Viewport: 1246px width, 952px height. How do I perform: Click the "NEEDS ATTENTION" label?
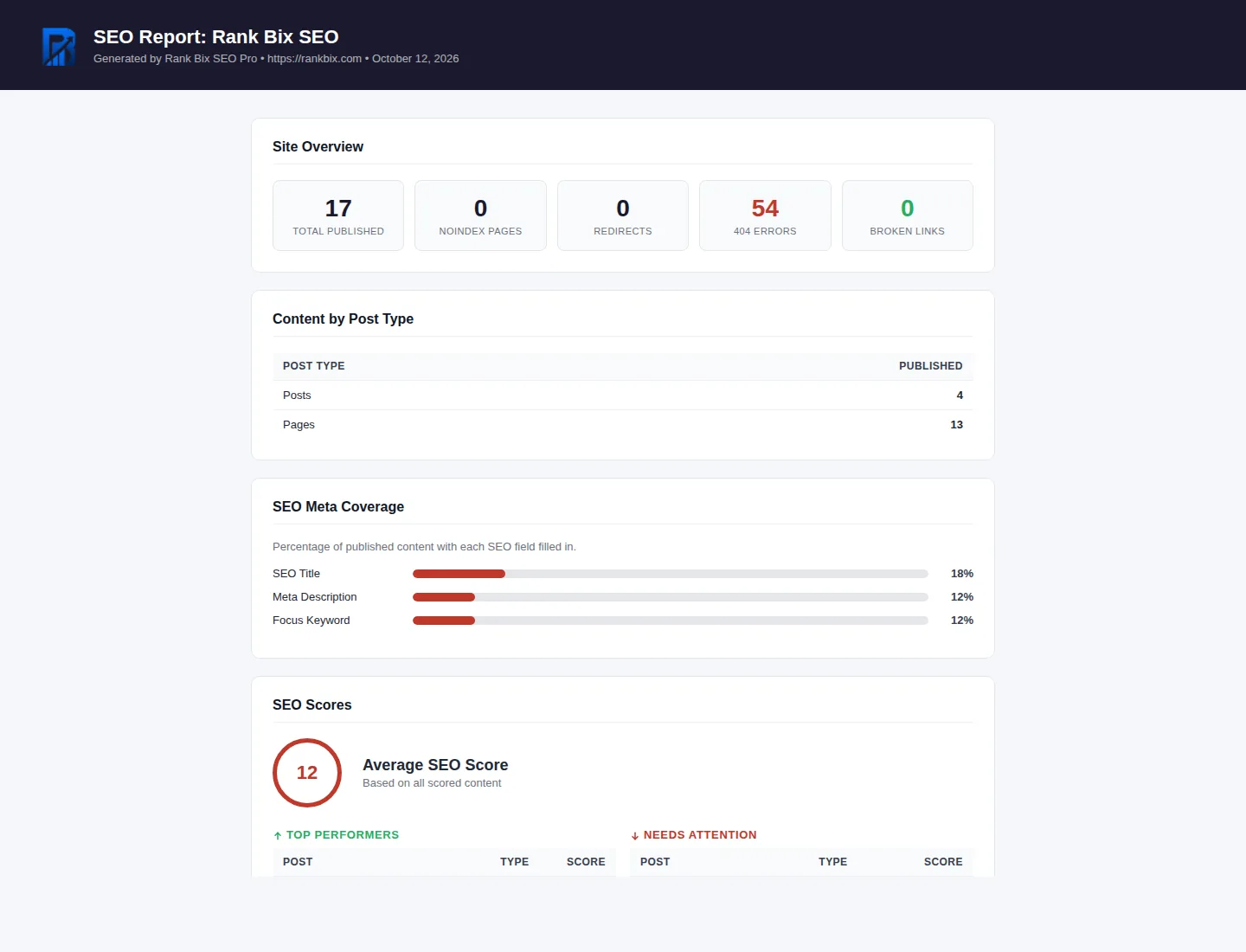coord(700,835)
